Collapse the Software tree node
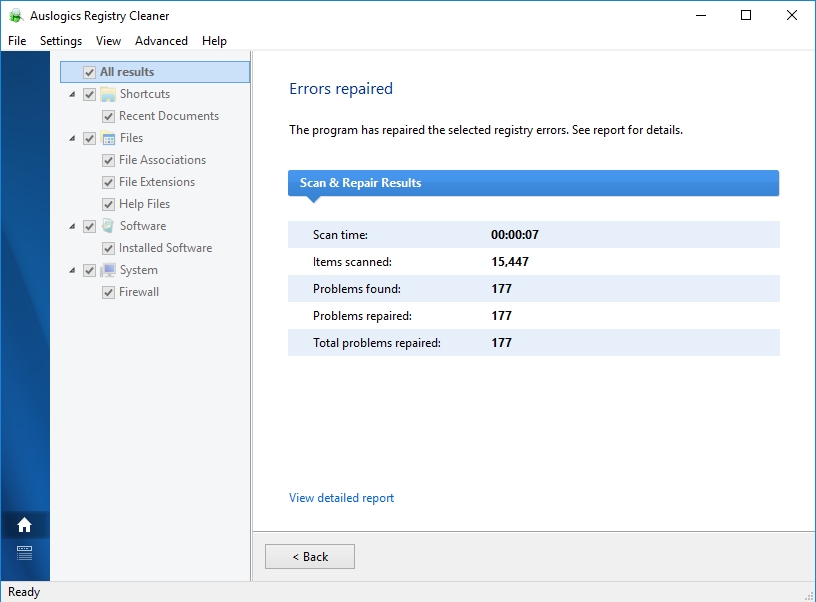The image size is (816, 602). click(72, 226)
